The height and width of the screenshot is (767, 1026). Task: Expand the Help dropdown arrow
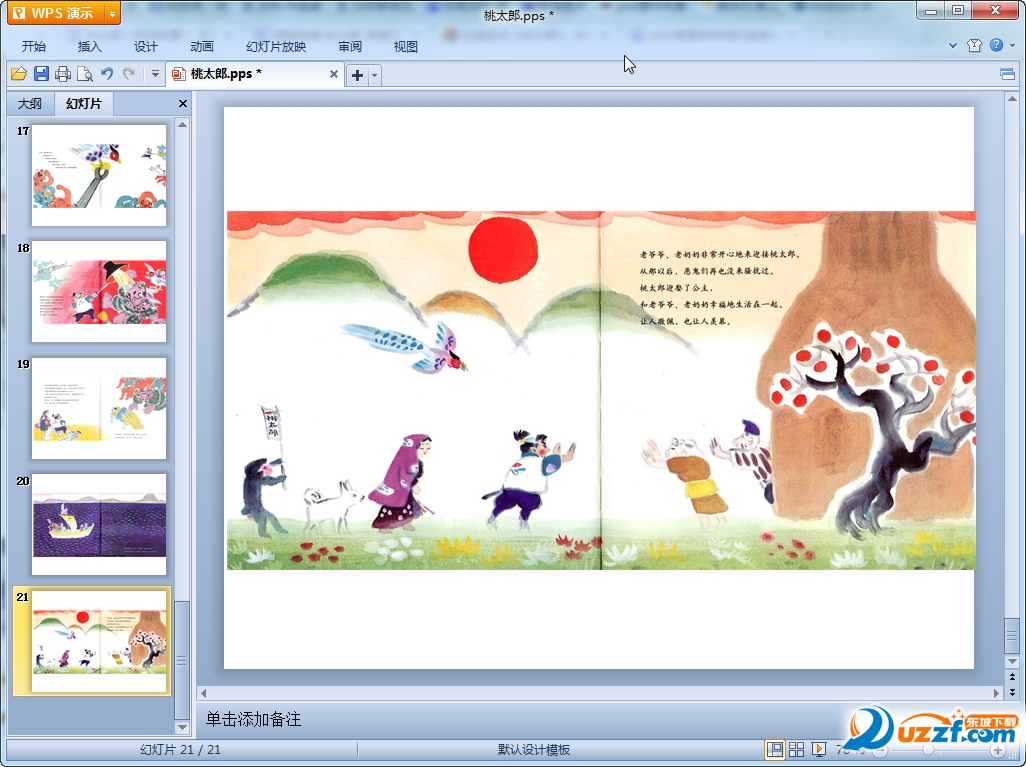pos(1012,45)
